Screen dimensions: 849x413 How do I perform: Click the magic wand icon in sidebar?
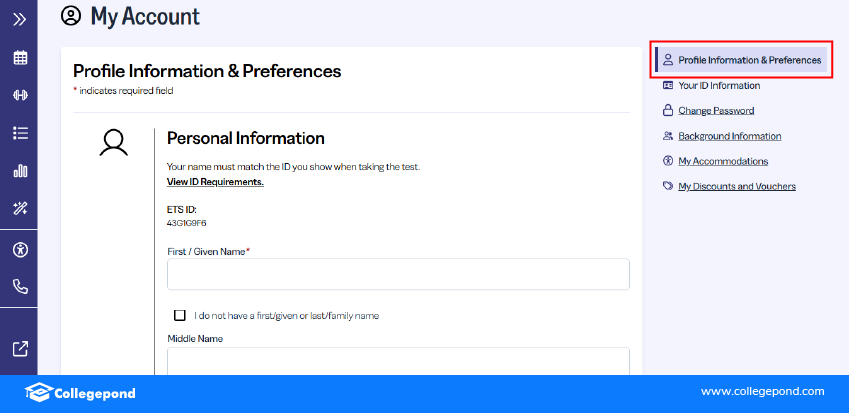point(19,208)
